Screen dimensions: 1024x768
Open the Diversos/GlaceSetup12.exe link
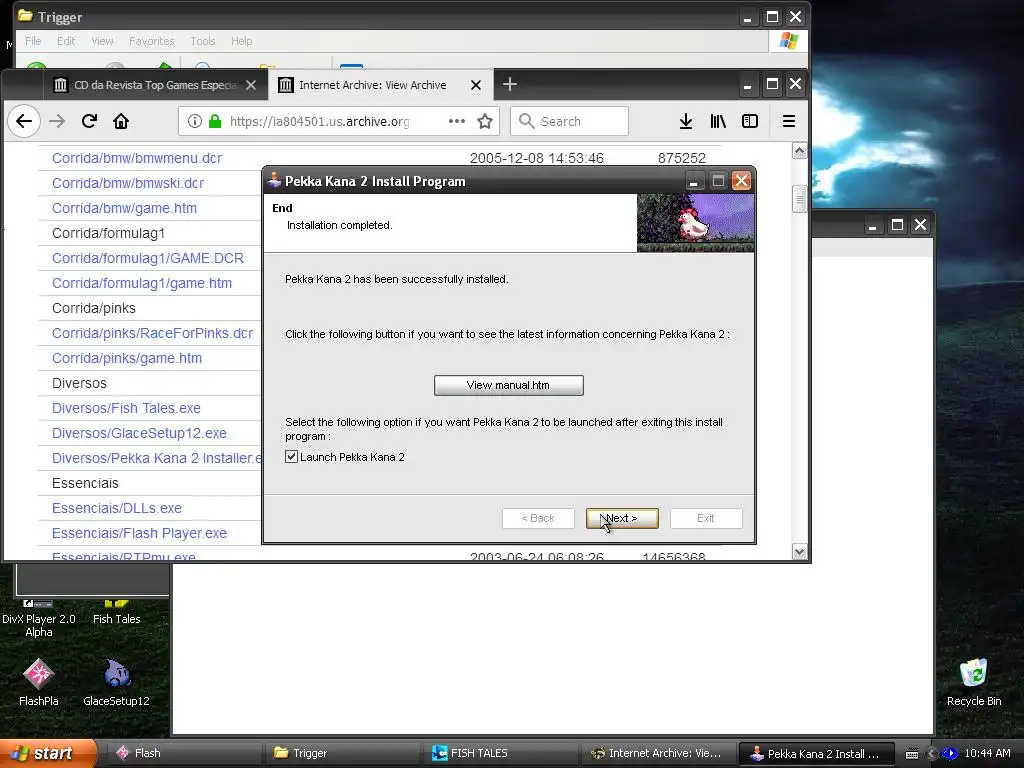(139, 434)
